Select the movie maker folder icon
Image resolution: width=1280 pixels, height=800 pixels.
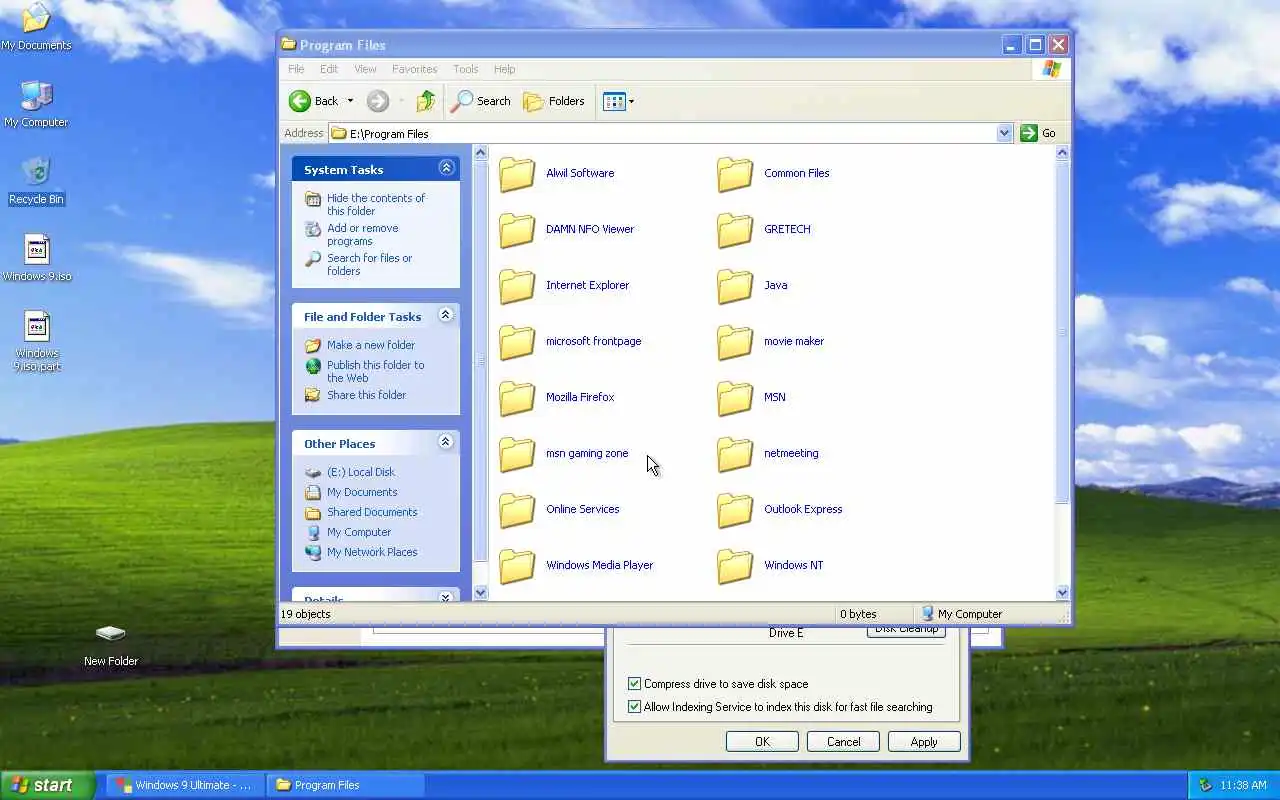click(x=735, y=342)
